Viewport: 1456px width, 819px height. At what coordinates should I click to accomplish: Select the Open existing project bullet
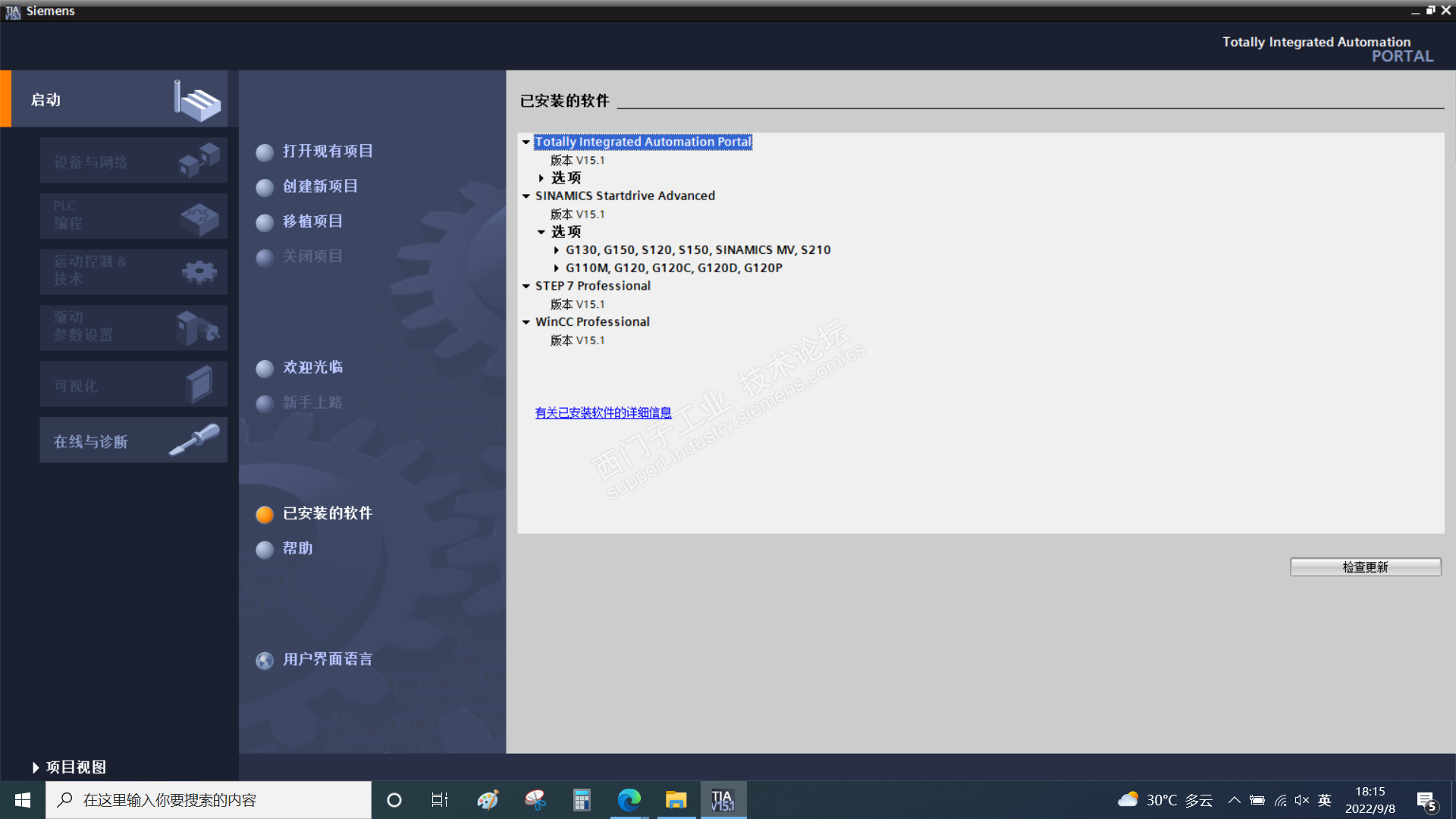pyautogui.click(x=265, y=152)
